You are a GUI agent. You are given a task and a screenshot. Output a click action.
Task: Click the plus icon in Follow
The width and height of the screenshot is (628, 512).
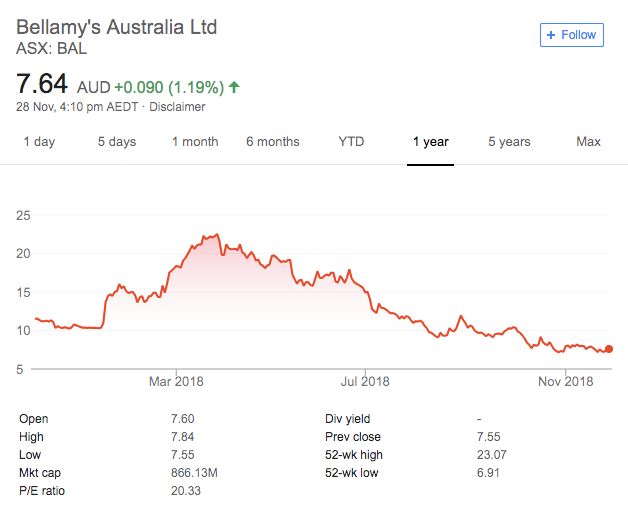pyautogui.click(x=551, y=35)
